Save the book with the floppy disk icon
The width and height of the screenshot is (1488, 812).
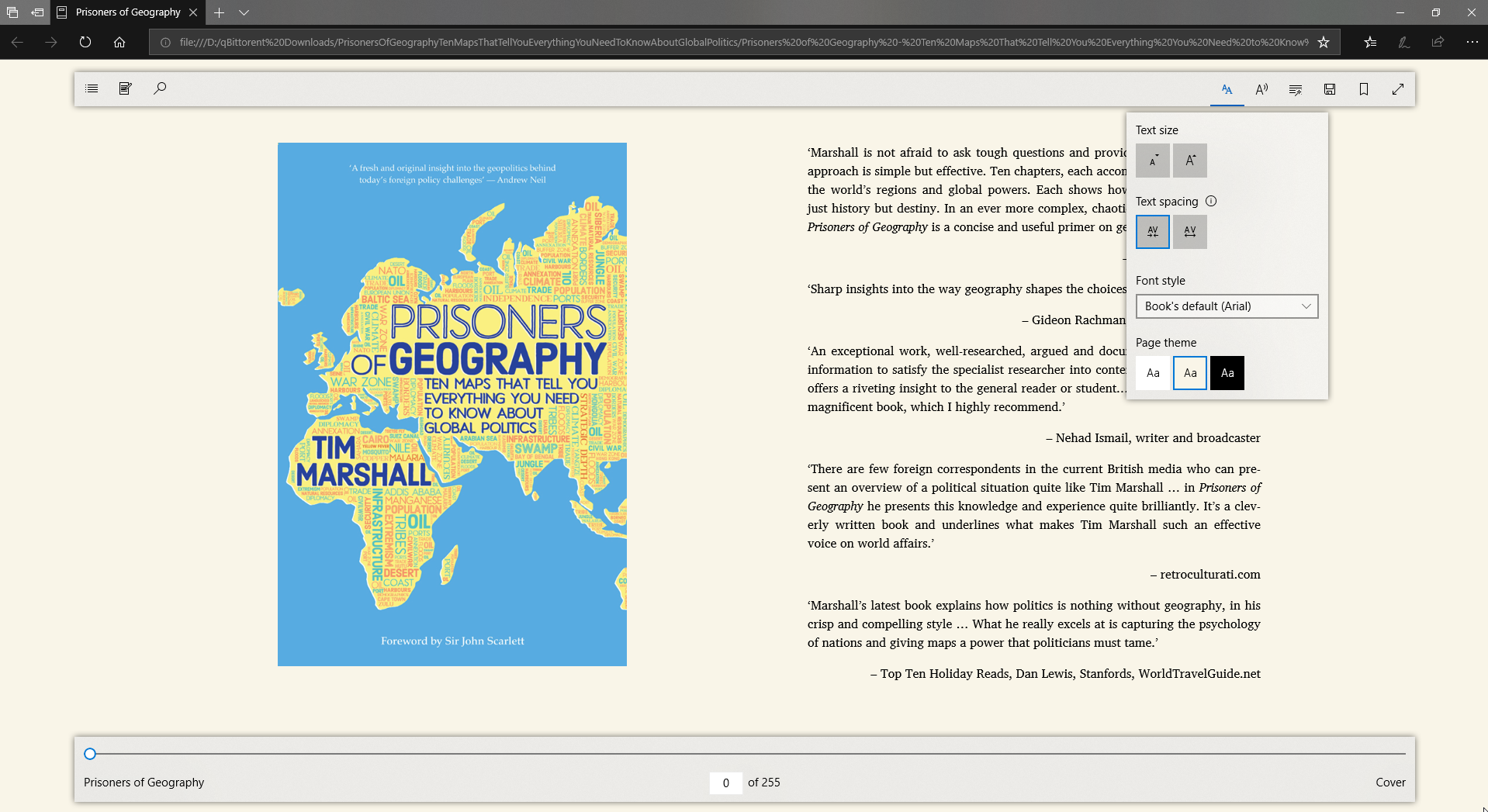[x=1330, y=89]
